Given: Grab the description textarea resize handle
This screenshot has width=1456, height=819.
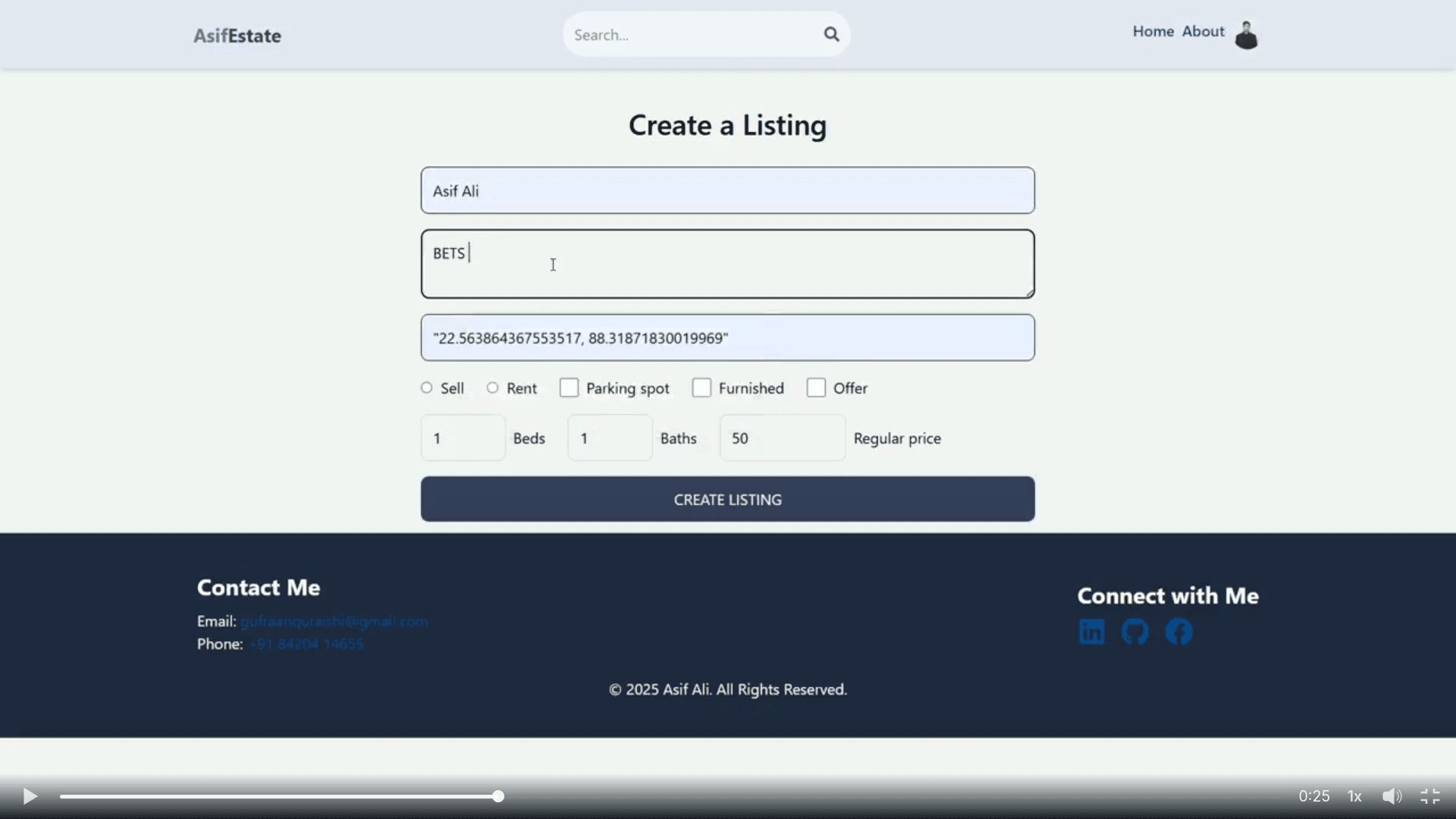Looking at the screenshot, I should pos(1030,293).
